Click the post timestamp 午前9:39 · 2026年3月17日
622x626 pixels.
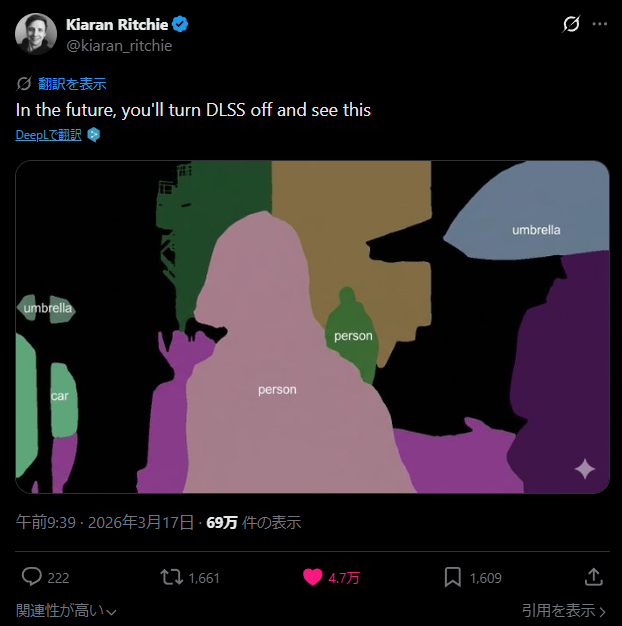tap(106, 522)
